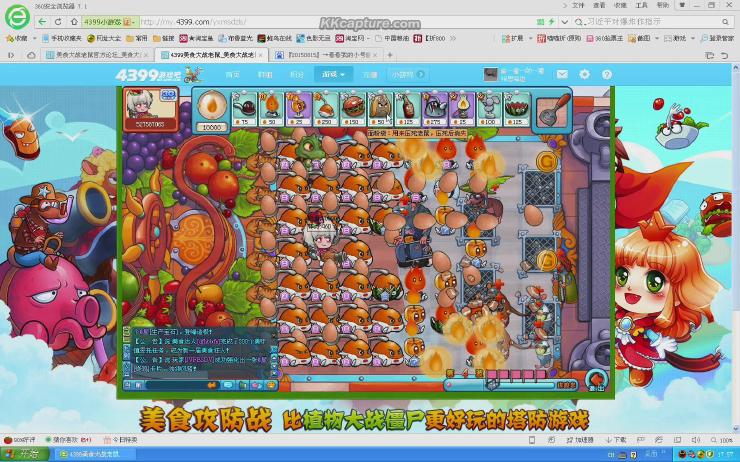Click the 小游戏 arrow button in navigation
Viewport: 740px width, 462px height.
pyautogui.click(x=421, y=74)
